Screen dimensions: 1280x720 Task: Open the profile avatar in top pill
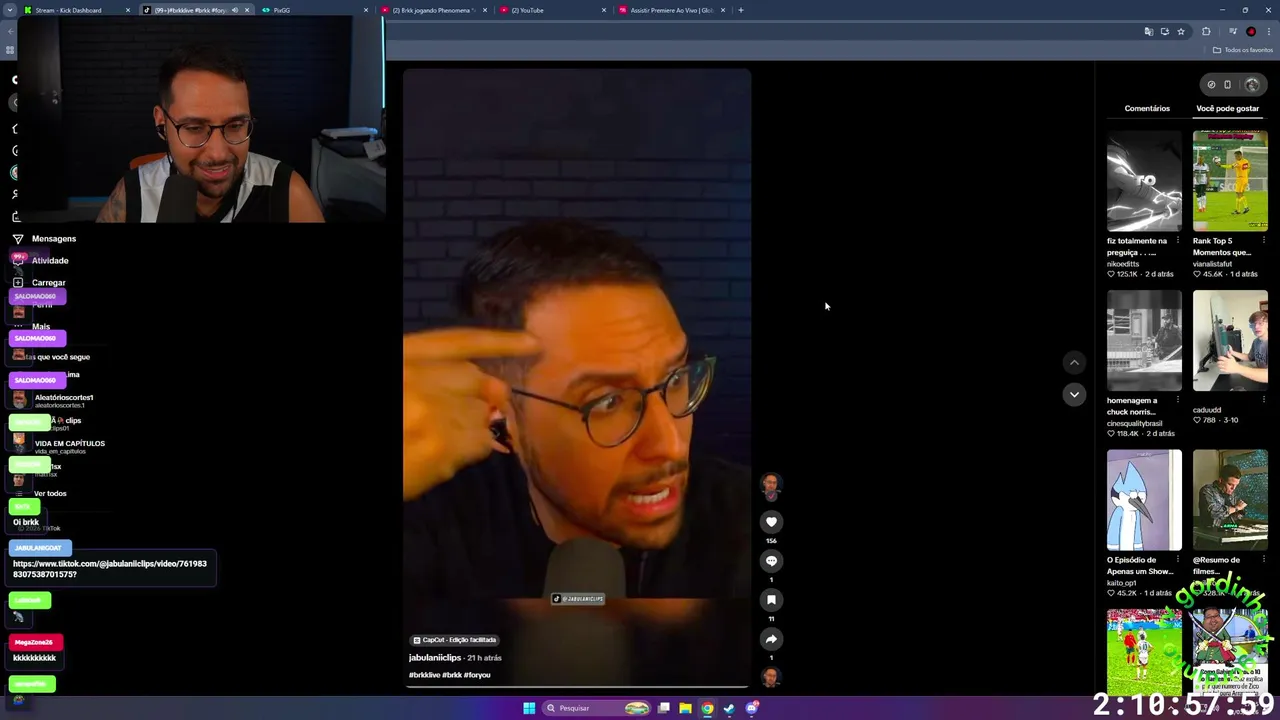1252,85
